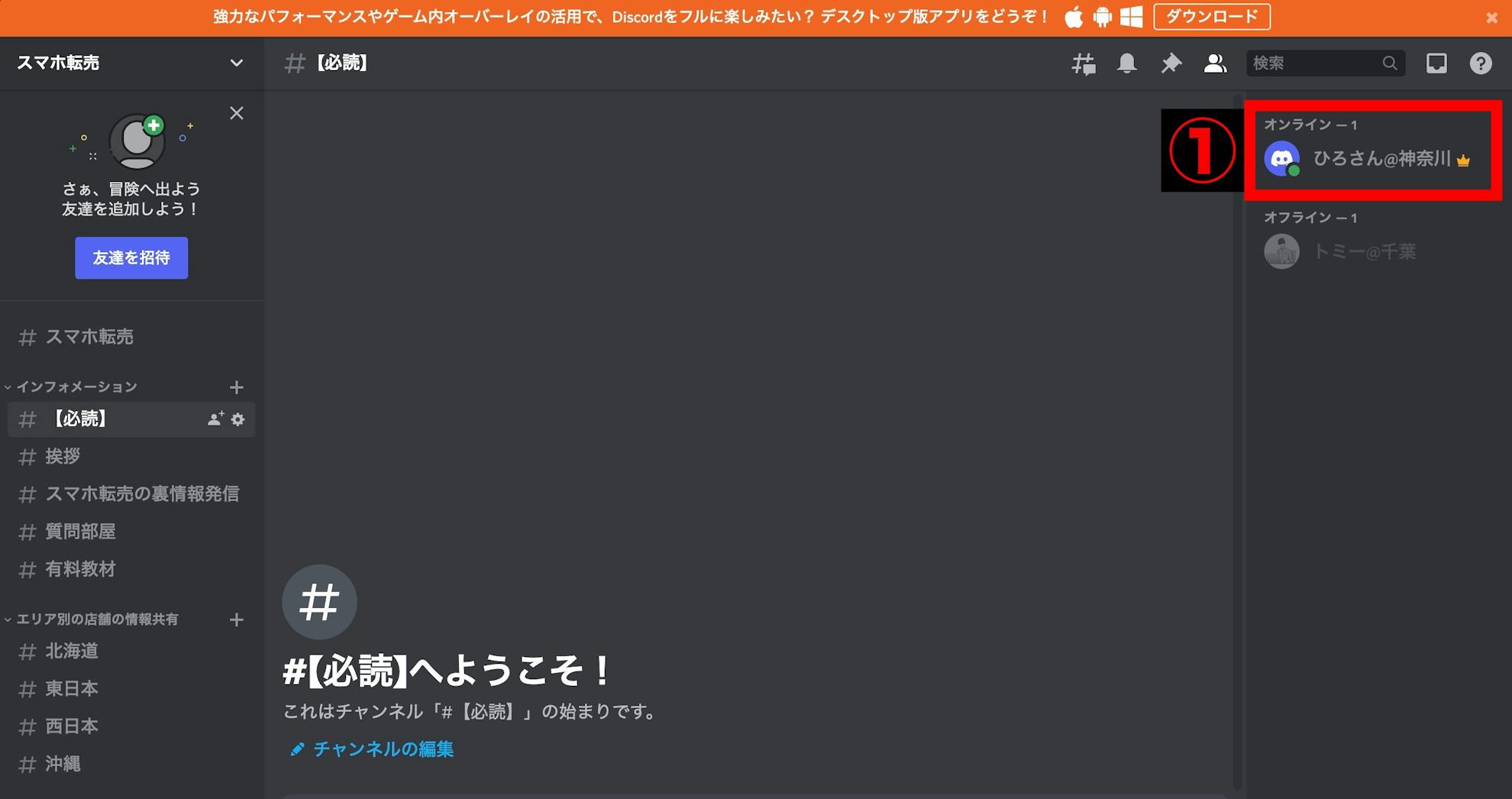Open the #有料教材 channel
Screen dimensions: 1512x799
pos(131,569)
